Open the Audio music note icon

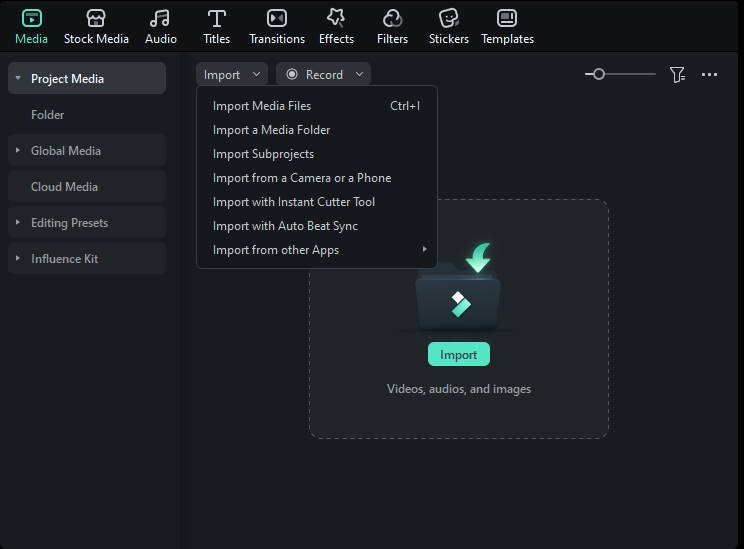point(160,19)
